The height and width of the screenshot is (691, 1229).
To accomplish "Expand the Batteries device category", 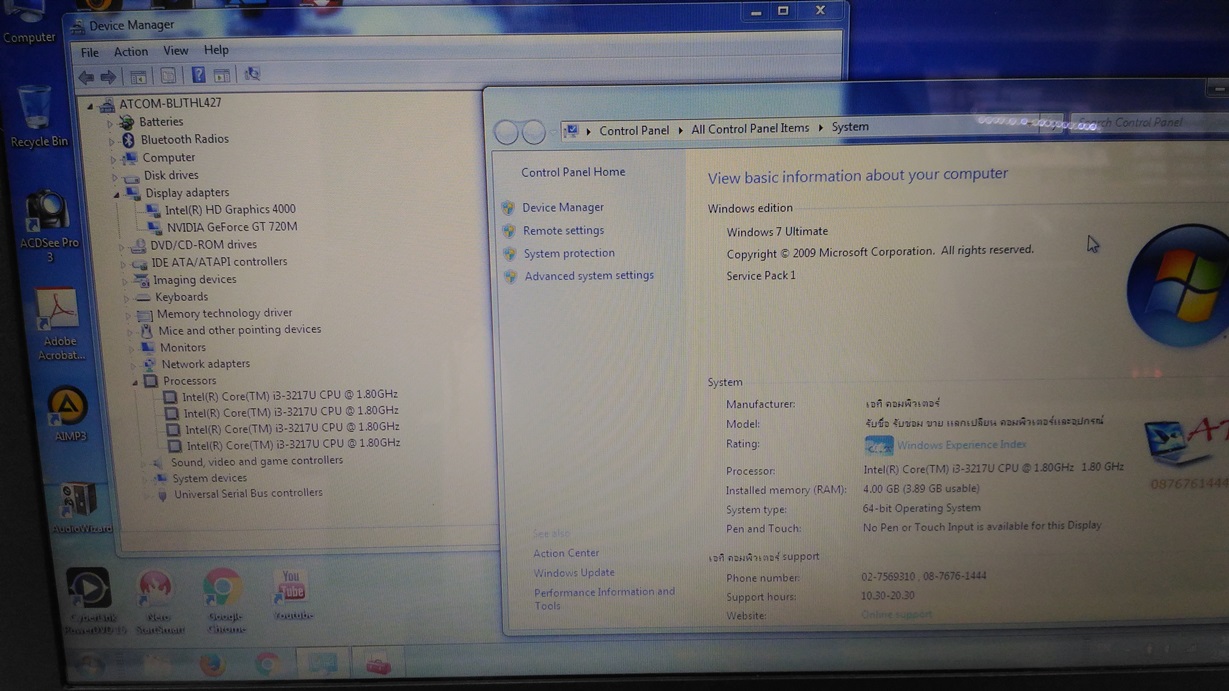I will (x=110, y=121).
